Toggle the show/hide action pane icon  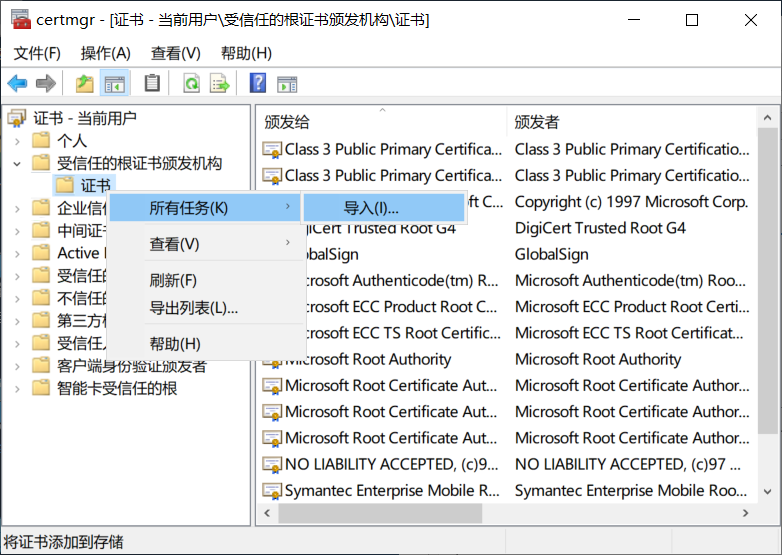(x=287, y=84)
